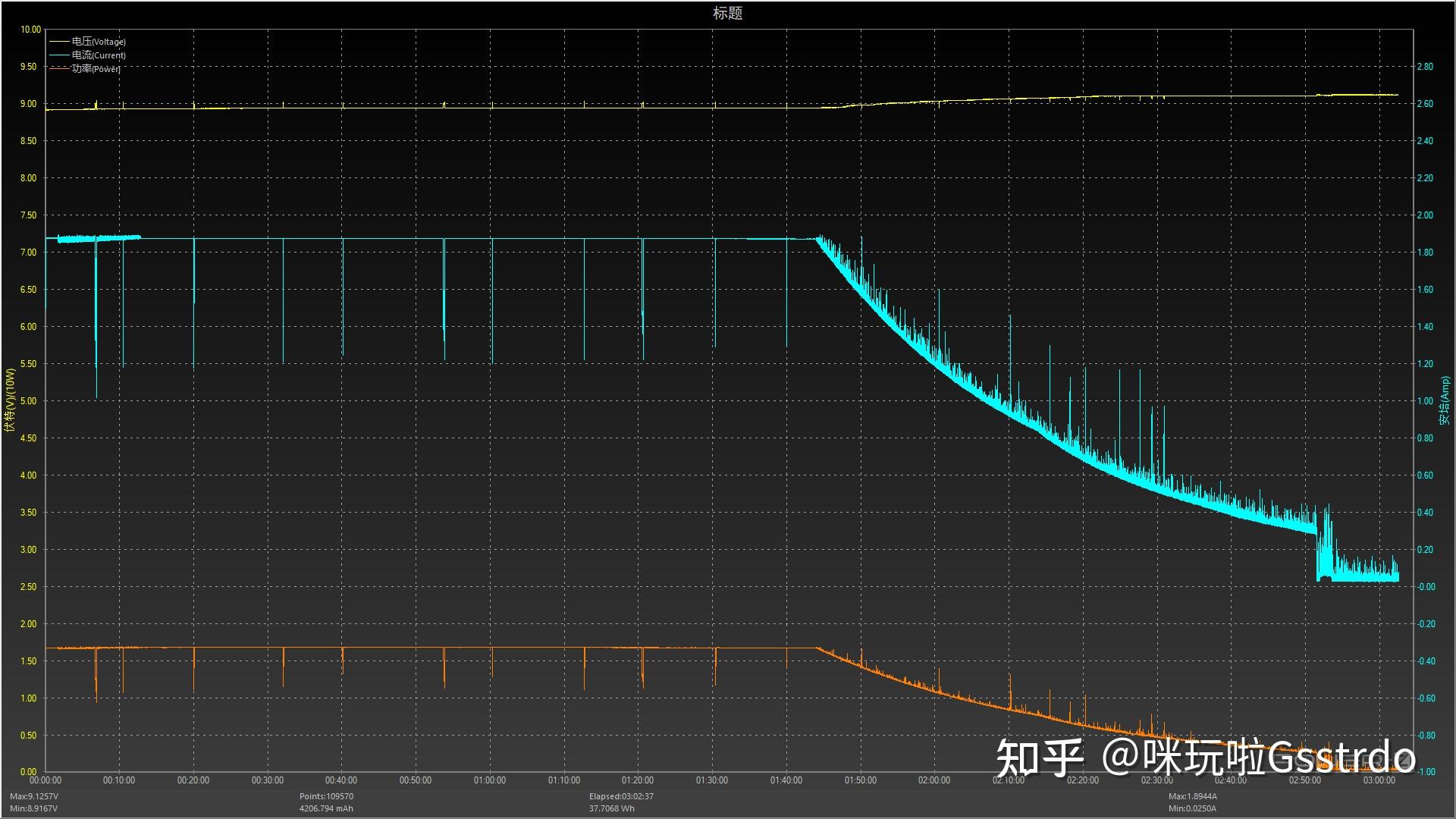1456x819 pixels.
Task: Click the left axis label 伏特(V)/(10W)
Action: click(x=10, y=400)
